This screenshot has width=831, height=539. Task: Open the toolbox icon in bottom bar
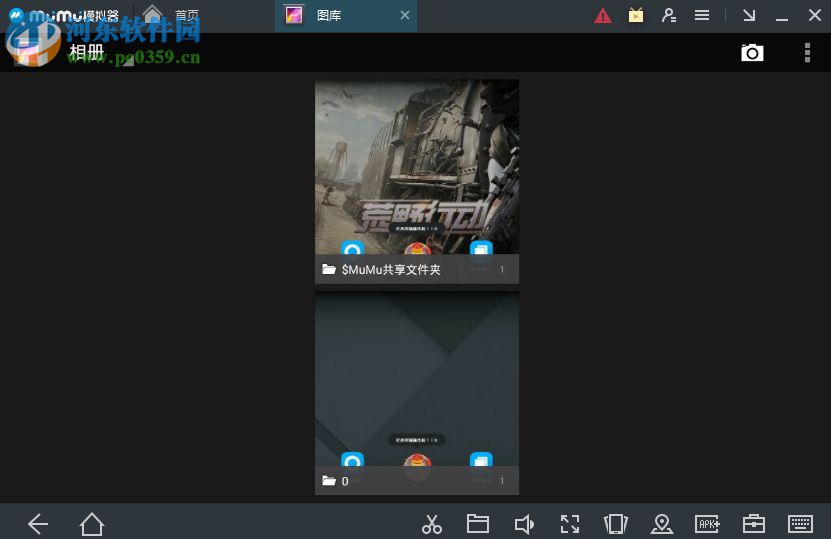coord(754,524)
